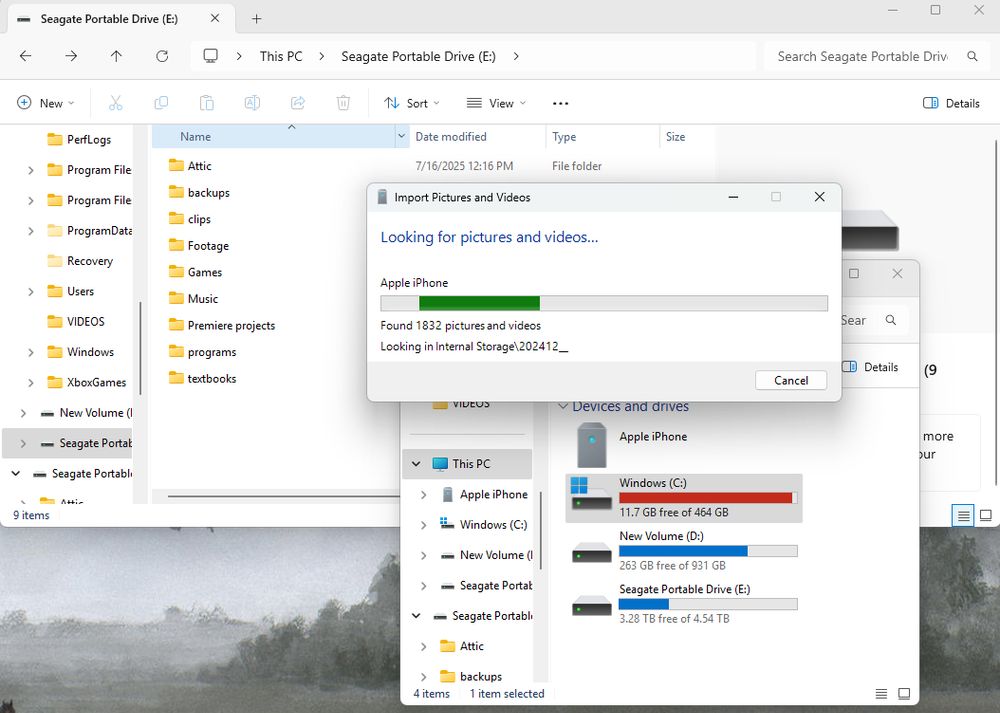Click search magnifier in the back Explorer window
The image size is (1000, 713).
point(891,320)
